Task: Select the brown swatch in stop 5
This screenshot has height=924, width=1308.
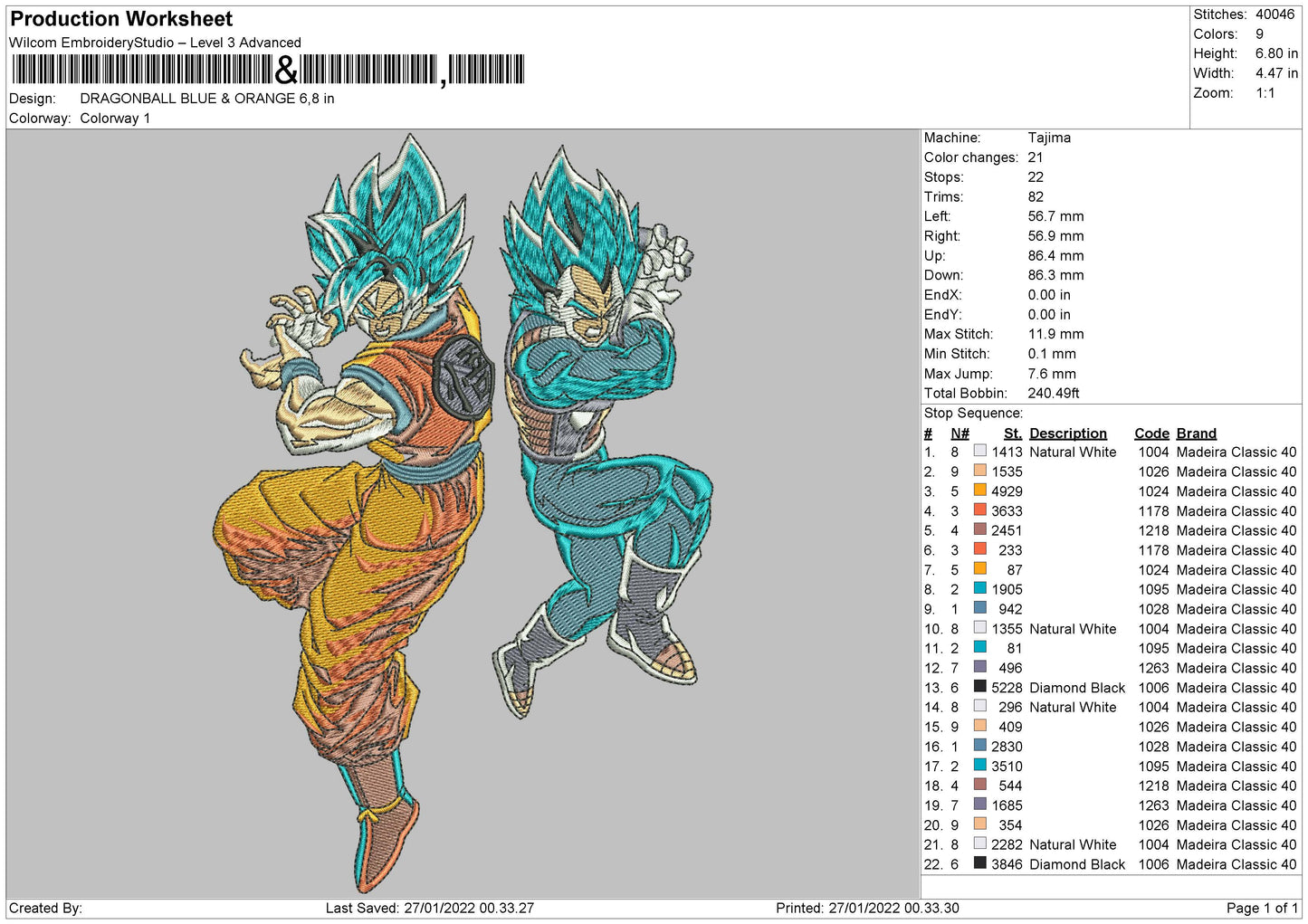Action: [x=979, y=529]
